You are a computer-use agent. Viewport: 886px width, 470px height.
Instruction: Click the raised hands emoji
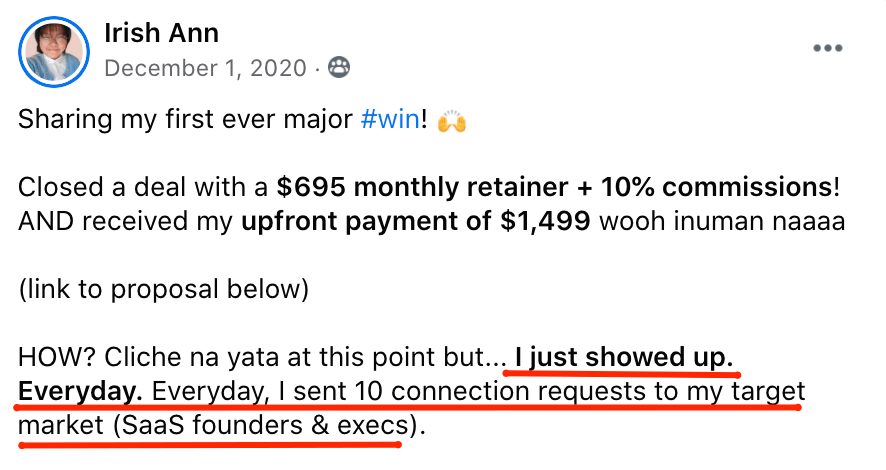pos(453,122)
